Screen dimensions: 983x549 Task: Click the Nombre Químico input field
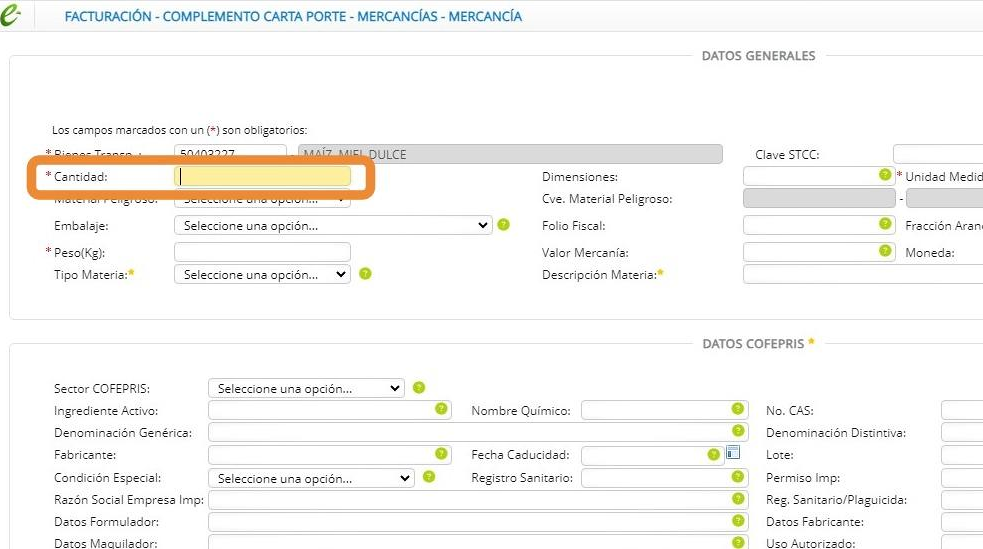[665, 410]
